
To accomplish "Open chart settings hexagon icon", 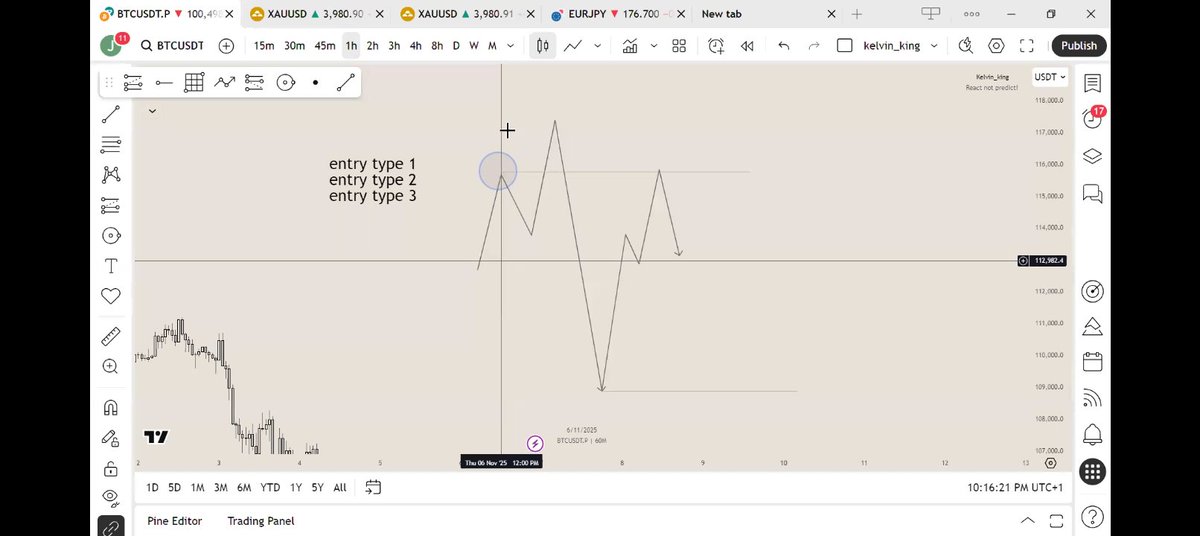I will pos(996,46).
